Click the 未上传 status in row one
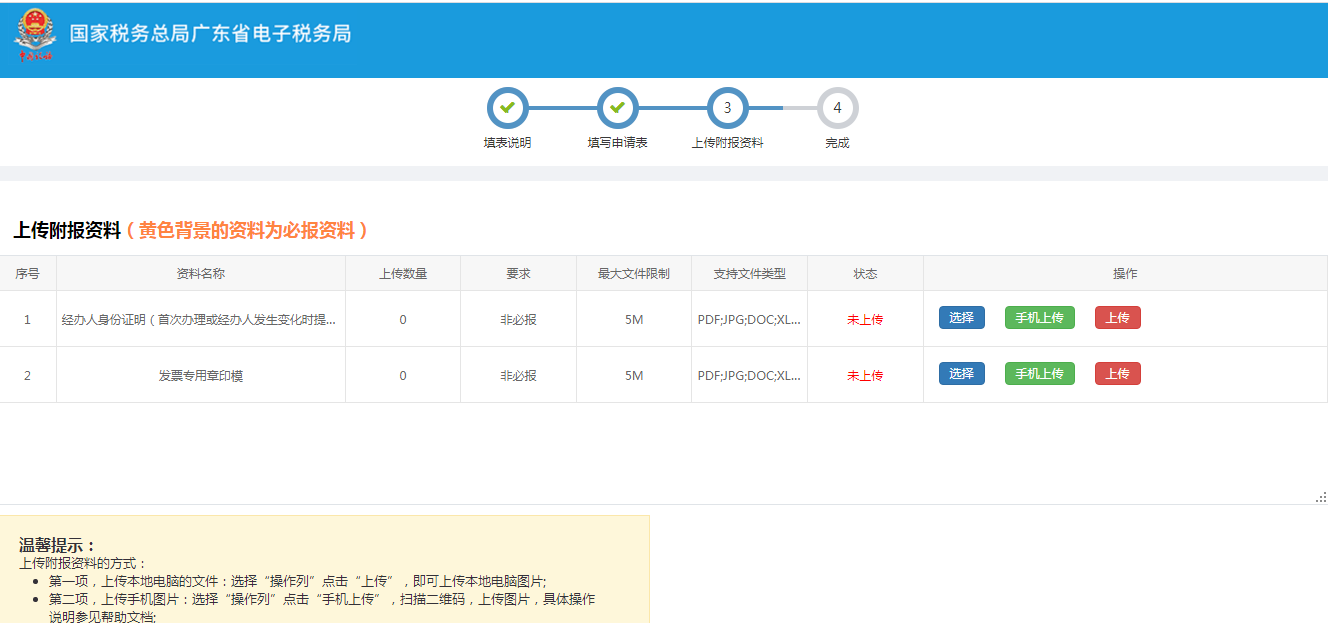1328x623 pixels. 864,317
